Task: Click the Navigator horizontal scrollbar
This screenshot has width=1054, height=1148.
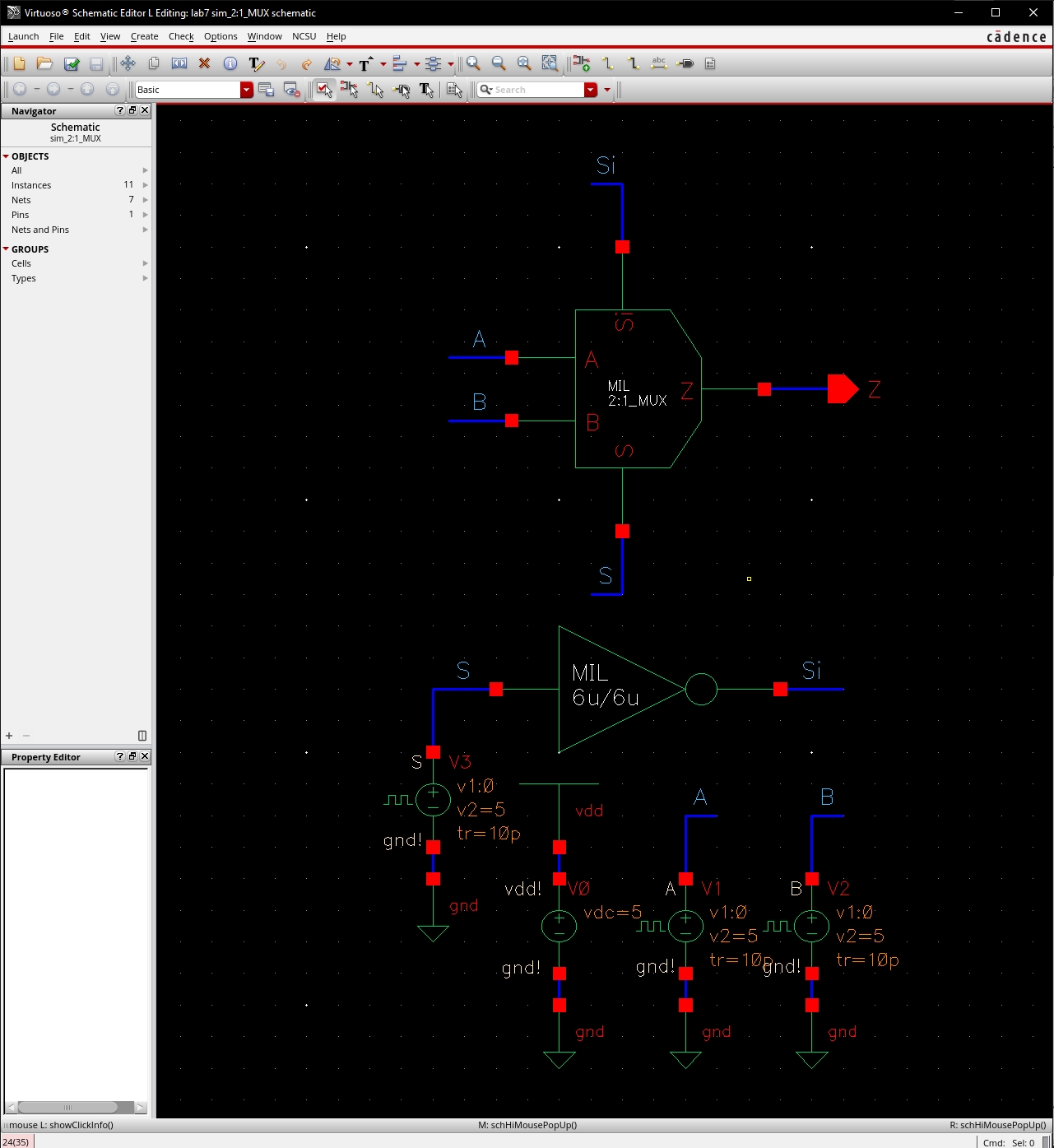Action: click(x=67, y=1107)
